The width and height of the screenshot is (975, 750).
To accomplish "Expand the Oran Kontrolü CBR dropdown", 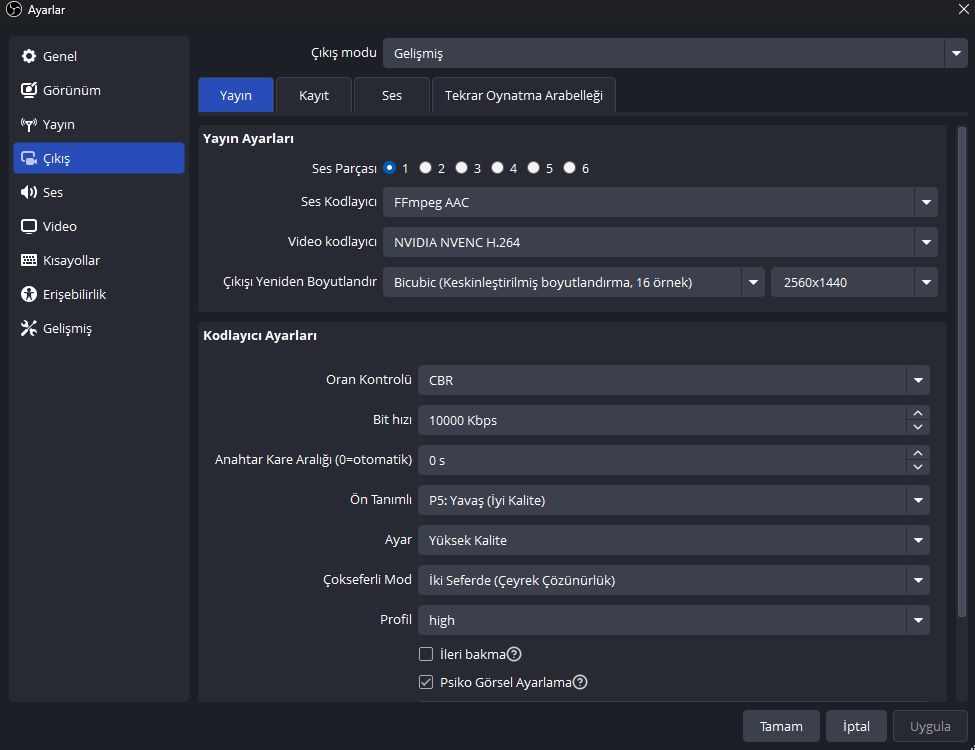I will [x=673, y=380].
